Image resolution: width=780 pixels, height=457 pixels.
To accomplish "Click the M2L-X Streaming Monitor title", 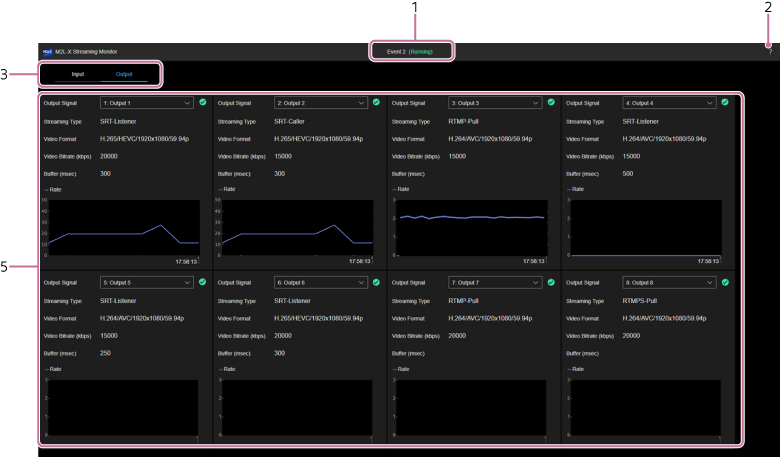I will tap(88, 50).
